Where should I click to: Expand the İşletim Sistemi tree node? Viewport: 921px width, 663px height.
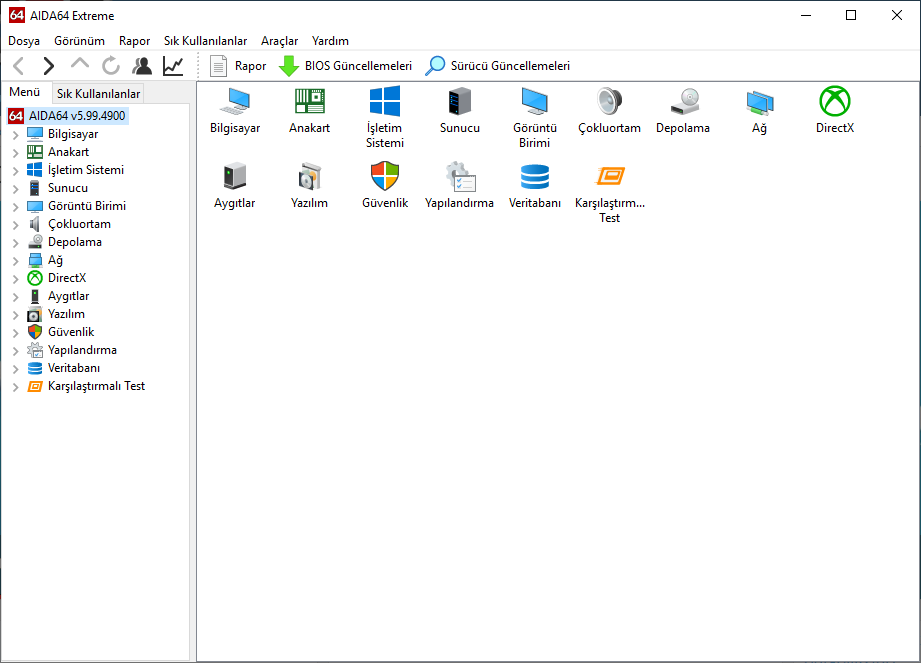[x=16, y=170]
